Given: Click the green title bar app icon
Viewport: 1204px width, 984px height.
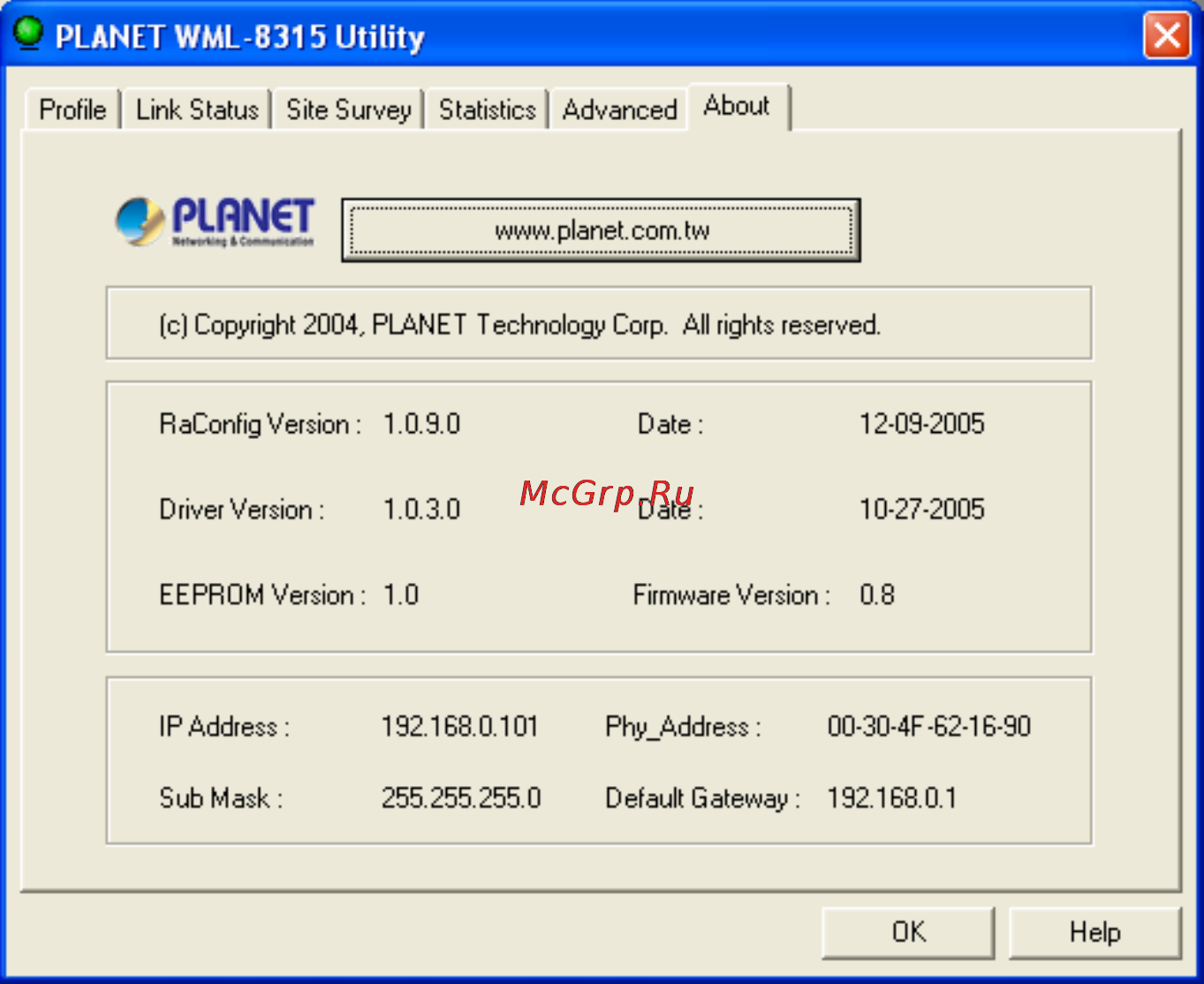Looking at the screenshot, I should point(28,34).
